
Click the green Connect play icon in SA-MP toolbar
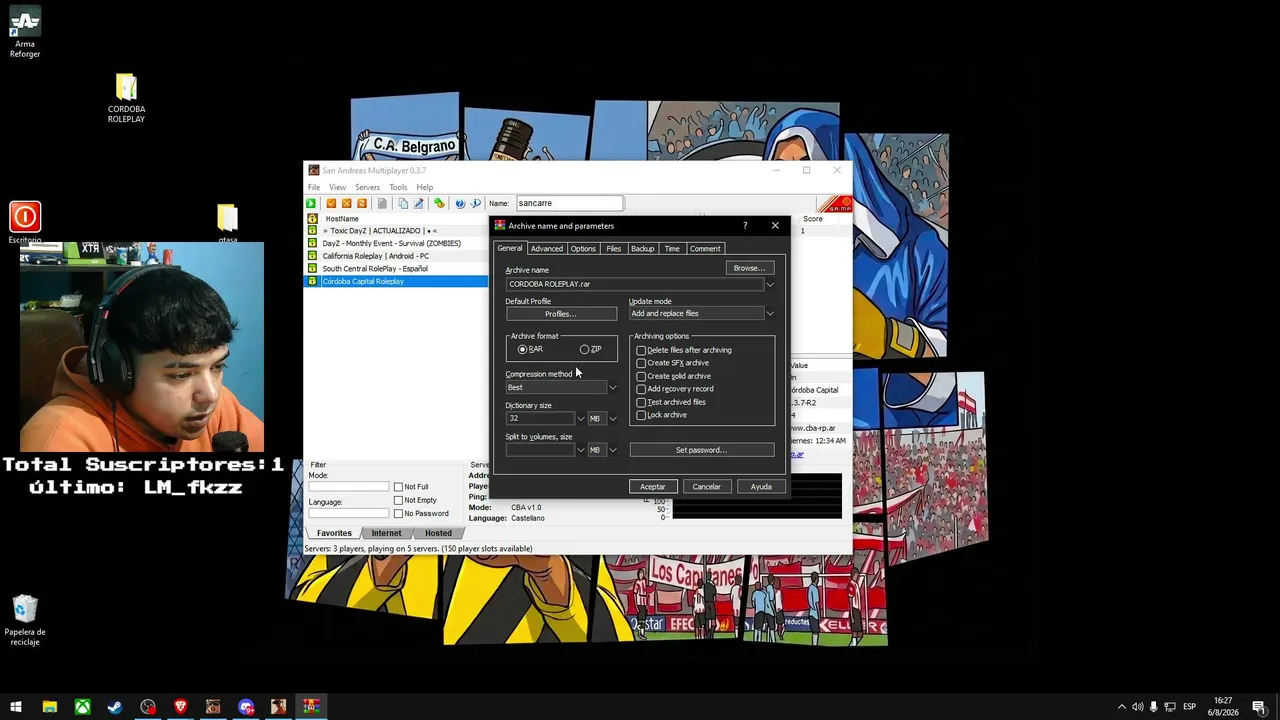point(311,203)
